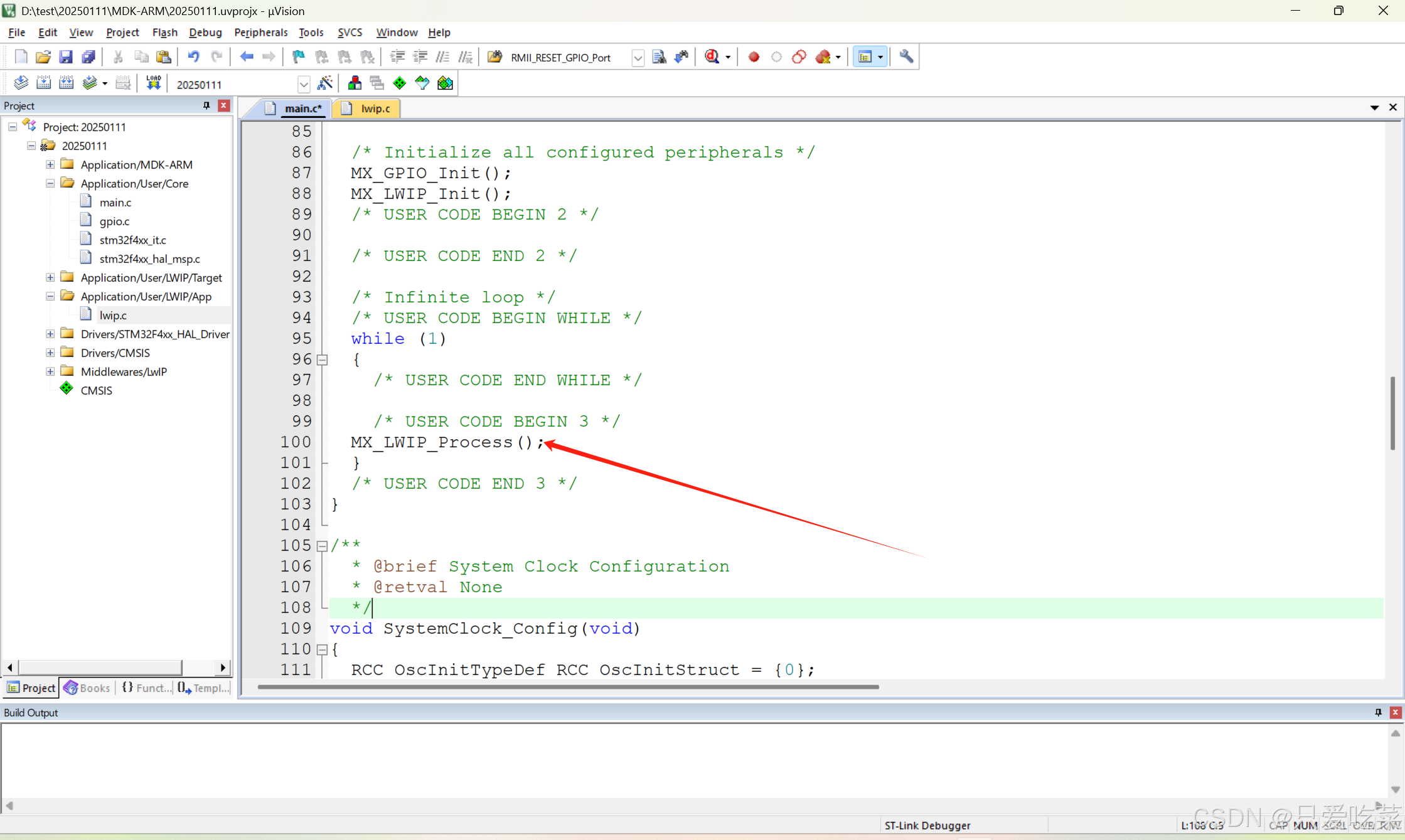Open the Peripherals menu

pos(260,32)
